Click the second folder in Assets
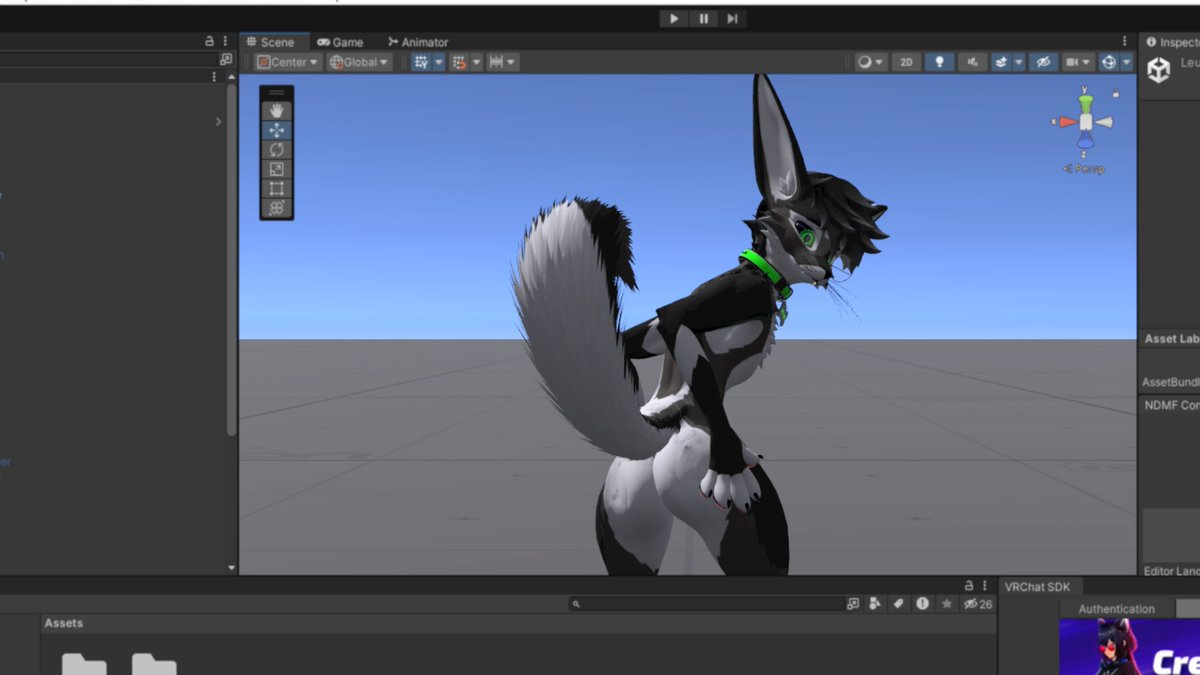The height and width of the screenshot is (675, 1200). (154, 664)
